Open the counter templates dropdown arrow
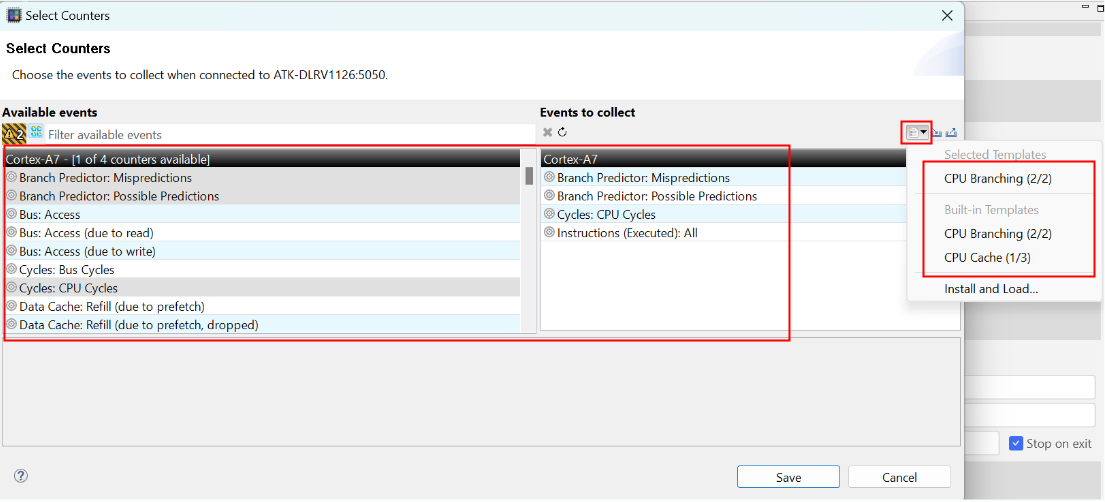Viewport: 1105px width, 502px height. coord(923,132)
